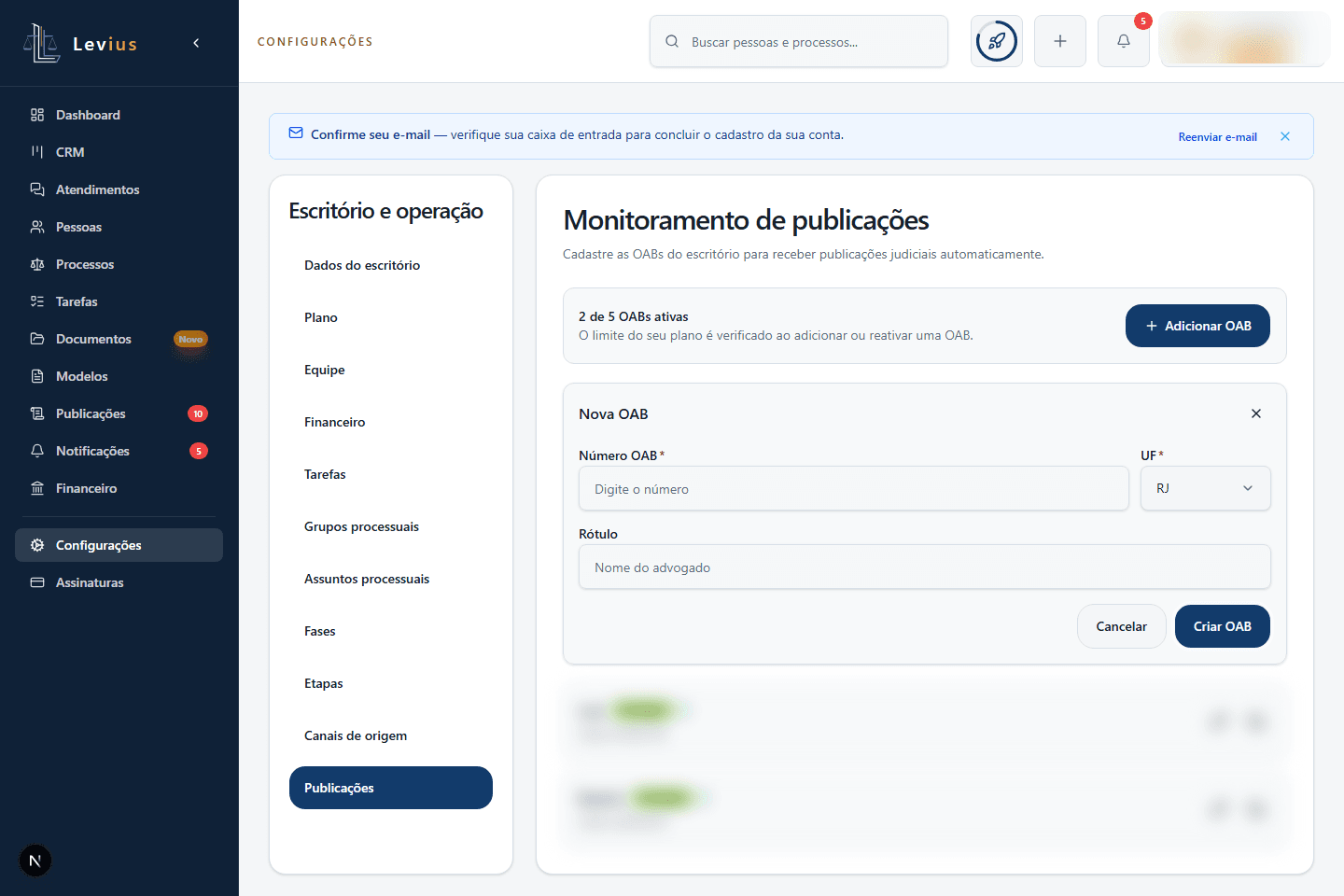Open the Pessoas menu item
Screen dimensions: 1344x896
tap(119, 227)
